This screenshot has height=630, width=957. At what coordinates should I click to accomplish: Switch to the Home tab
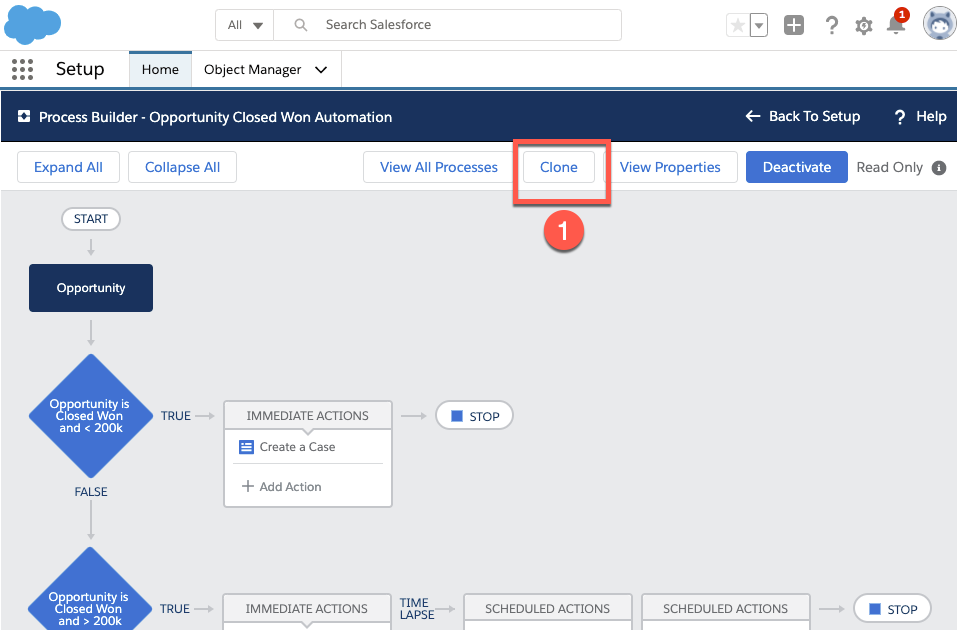coord(160,70)
